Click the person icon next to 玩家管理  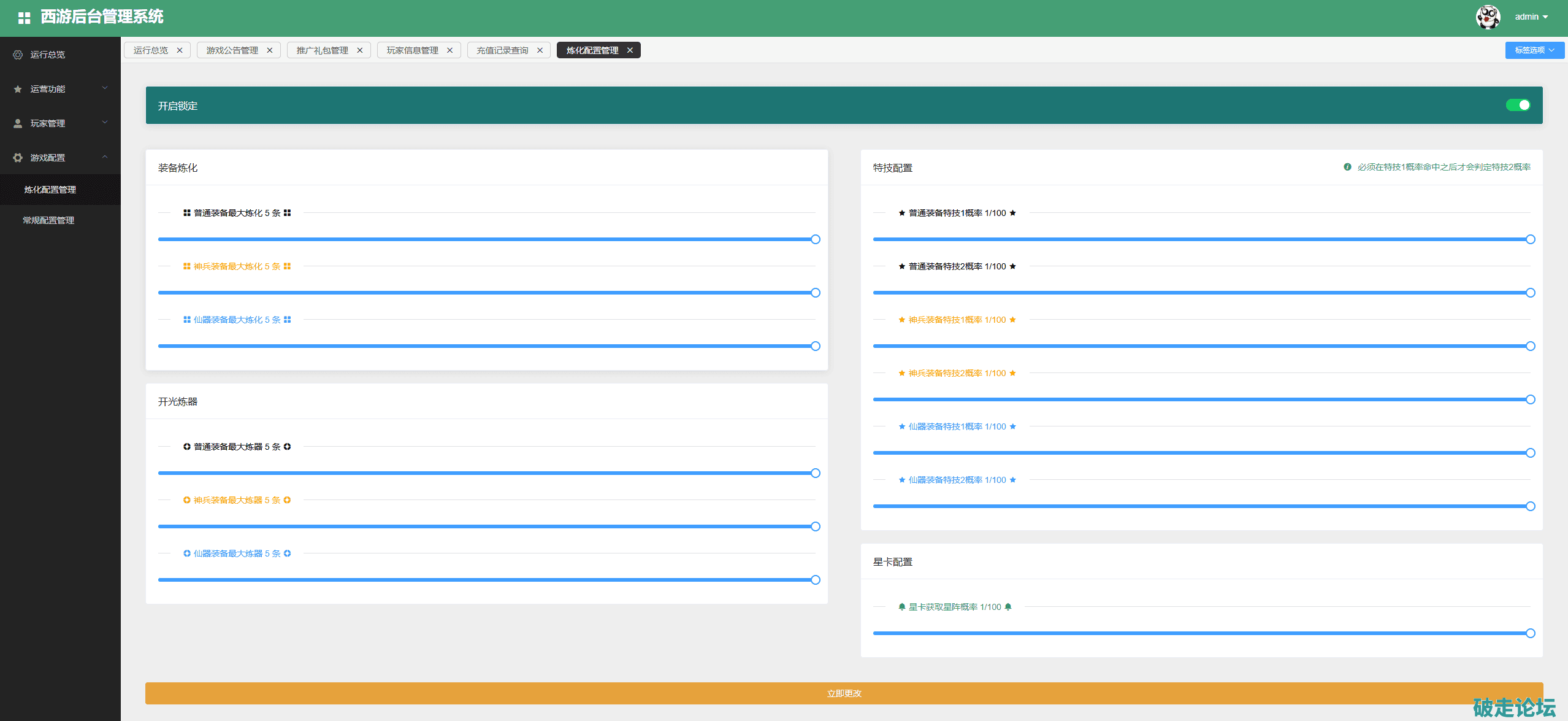(18, 123)
